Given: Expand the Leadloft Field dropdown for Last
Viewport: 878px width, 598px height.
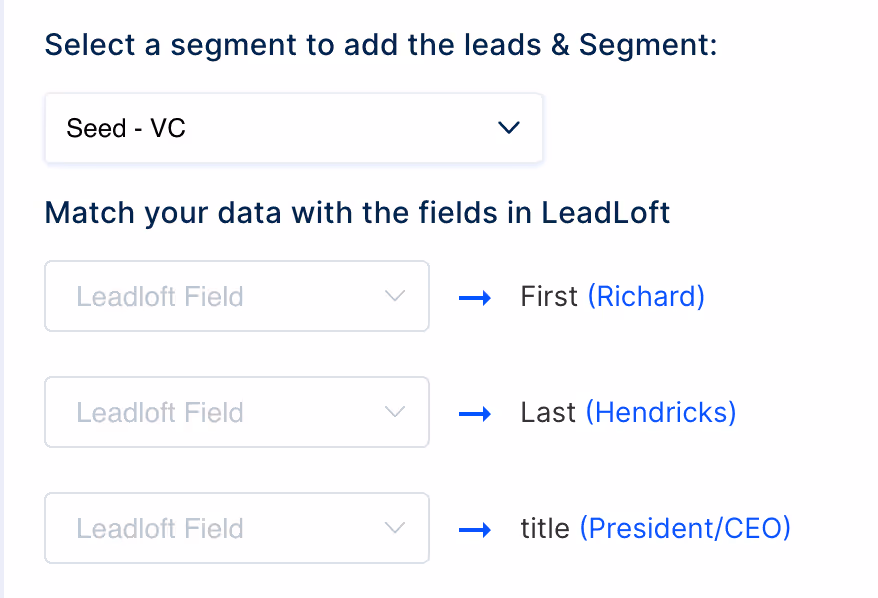Looking at the screenshot, I should pos(237,413).
